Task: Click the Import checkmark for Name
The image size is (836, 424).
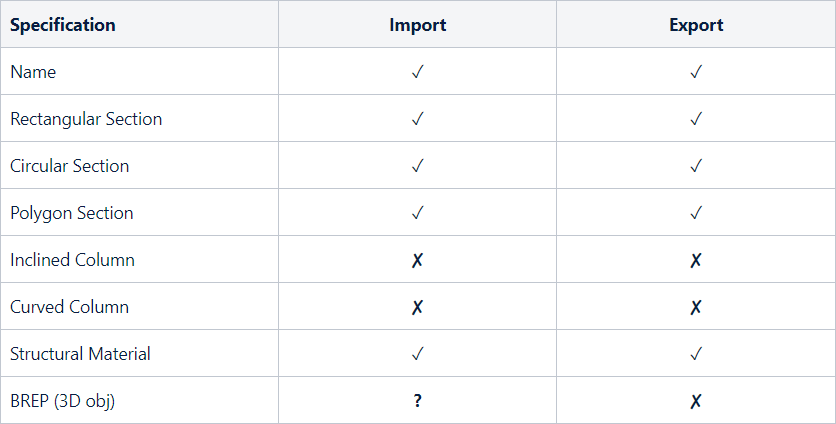Action: [418, 72]
